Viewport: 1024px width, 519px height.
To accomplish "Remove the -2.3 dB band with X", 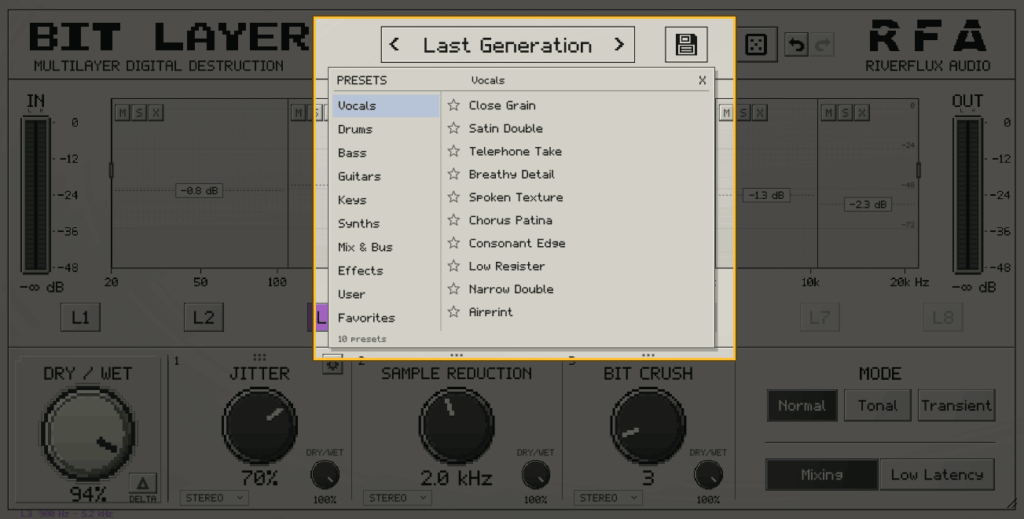I will (862, 113).
